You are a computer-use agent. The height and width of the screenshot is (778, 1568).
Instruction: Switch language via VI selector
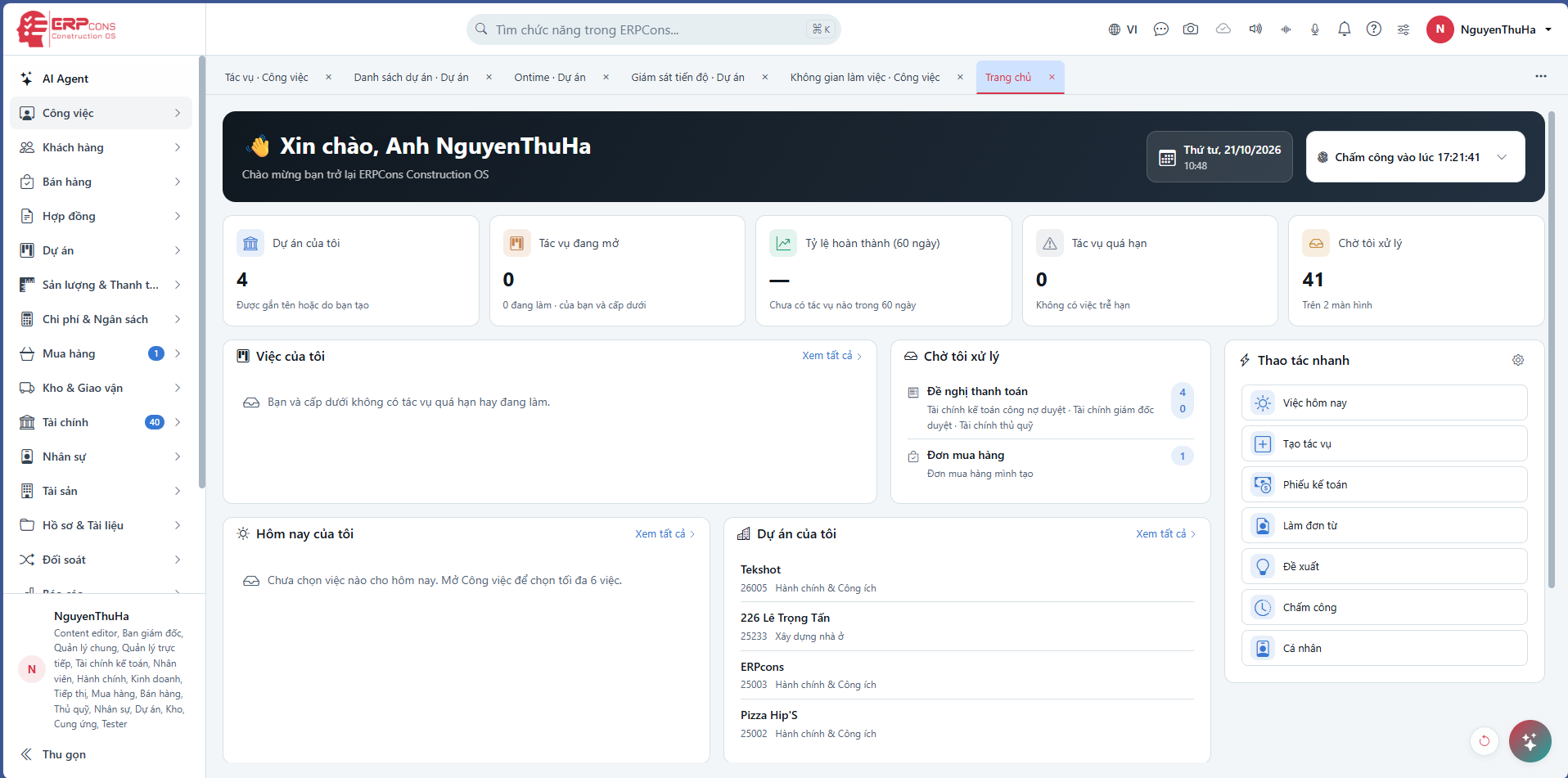(1123, 29)
